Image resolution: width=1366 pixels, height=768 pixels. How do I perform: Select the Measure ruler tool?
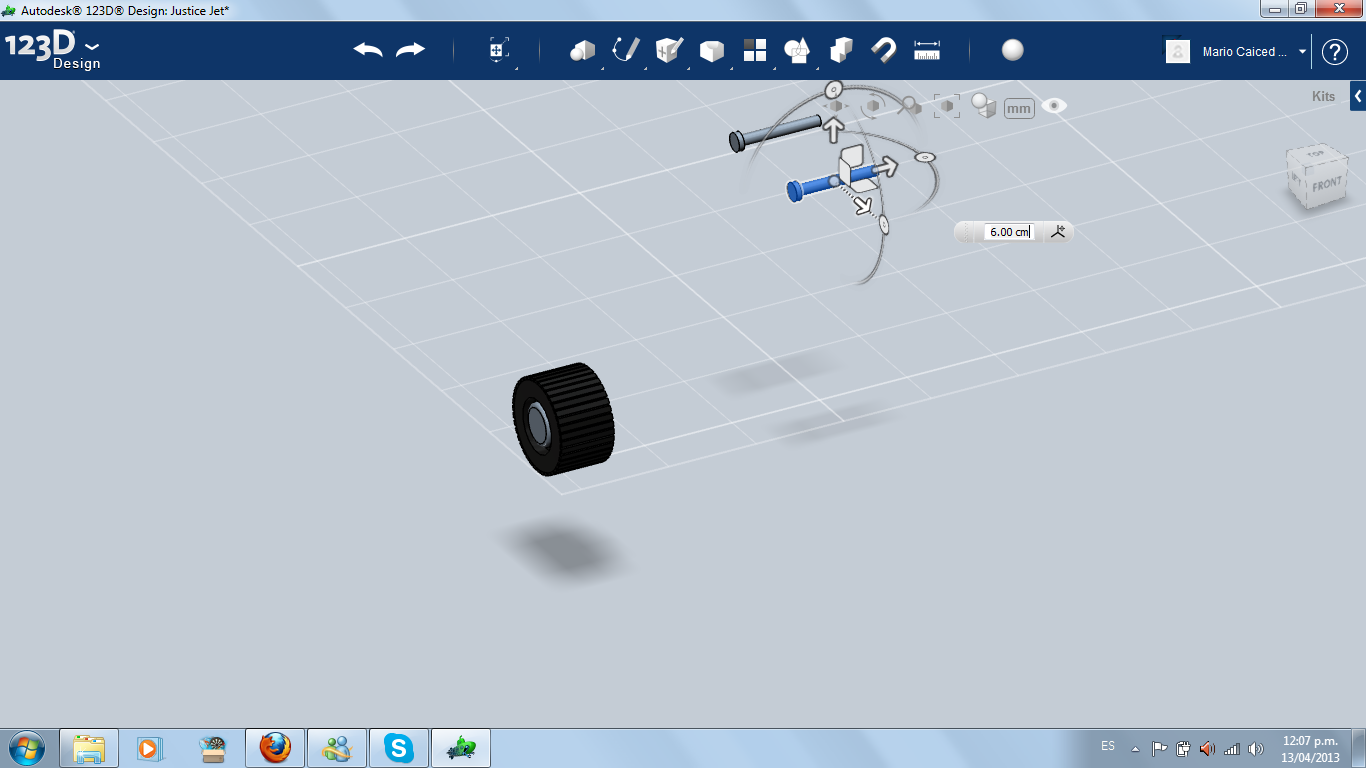(927, 50)
